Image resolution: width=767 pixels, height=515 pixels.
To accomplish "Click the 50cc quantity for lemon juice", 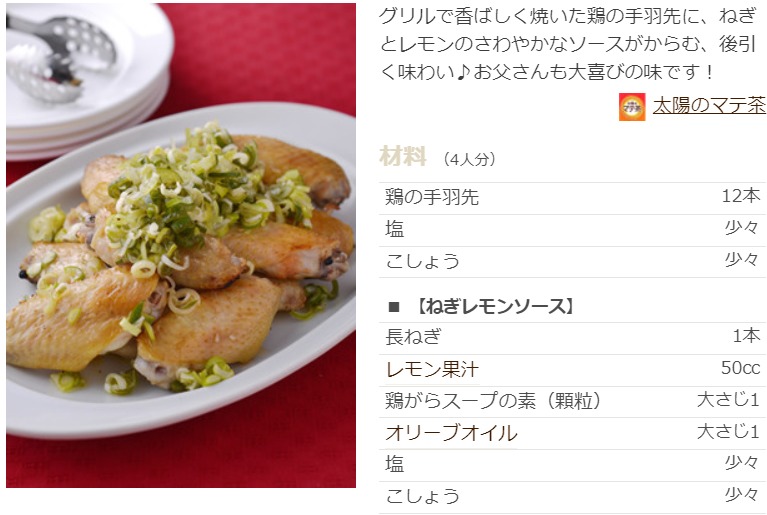I will point(741,368).
